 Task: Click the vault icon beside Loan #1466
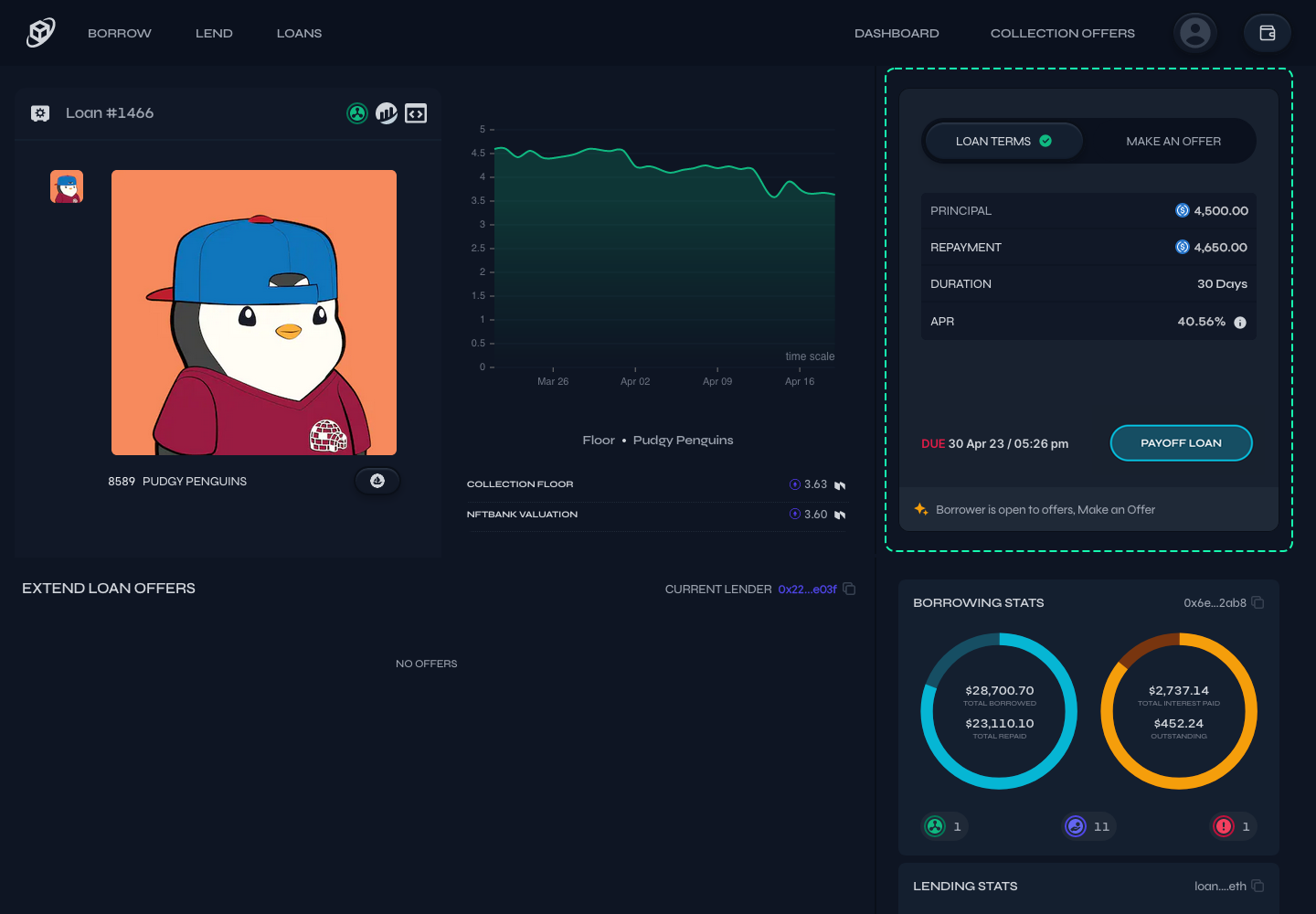click(40, 113)
